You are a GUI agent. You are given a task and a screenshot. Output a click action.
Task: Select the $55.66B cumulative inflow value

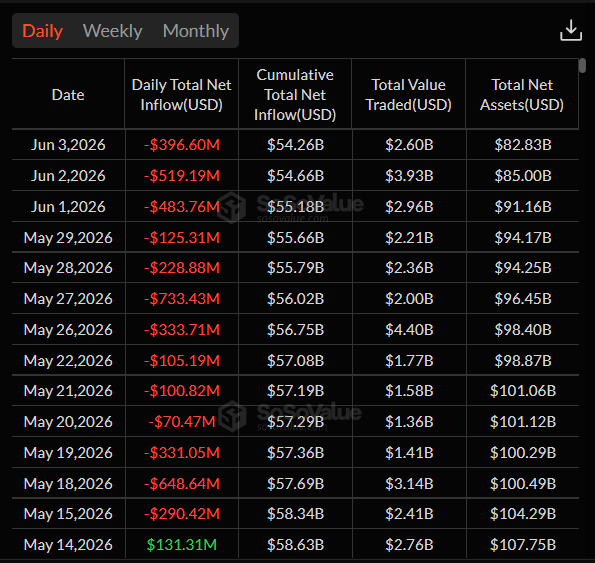point(295,238)
